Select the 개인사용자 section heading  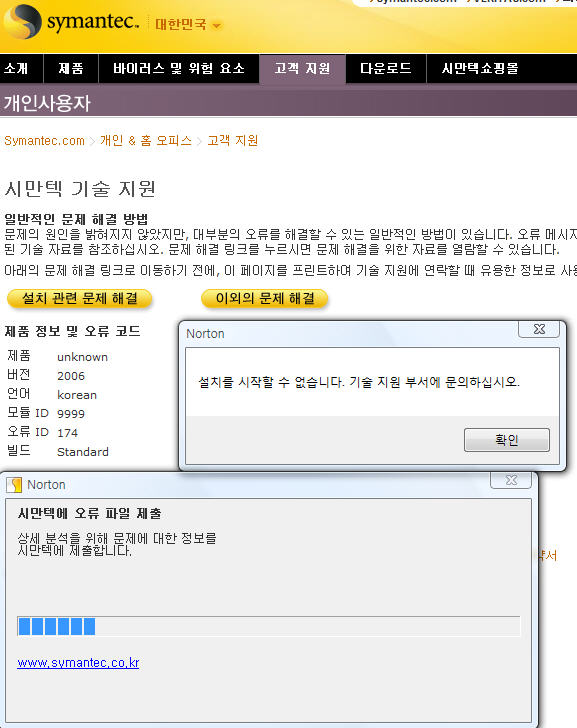pos(47,103)
